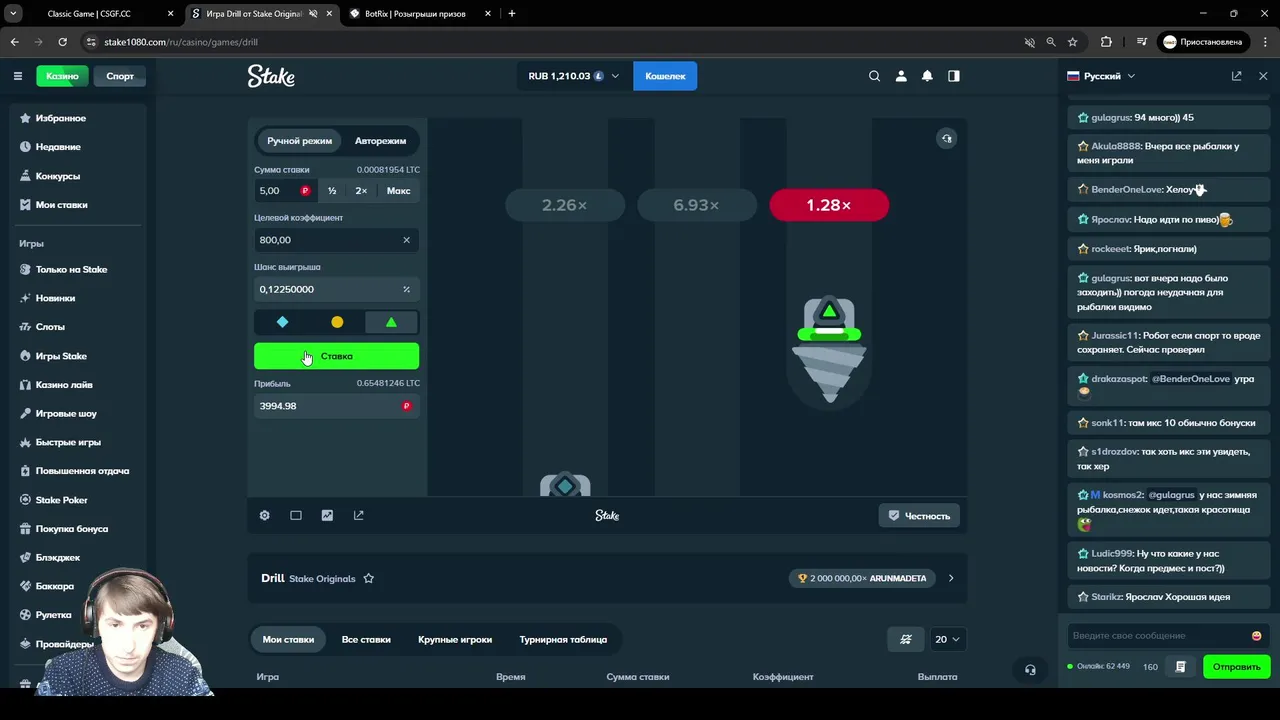Switch to Спорт section
This screenshot has height=720, width=1280.
[120, 76]
